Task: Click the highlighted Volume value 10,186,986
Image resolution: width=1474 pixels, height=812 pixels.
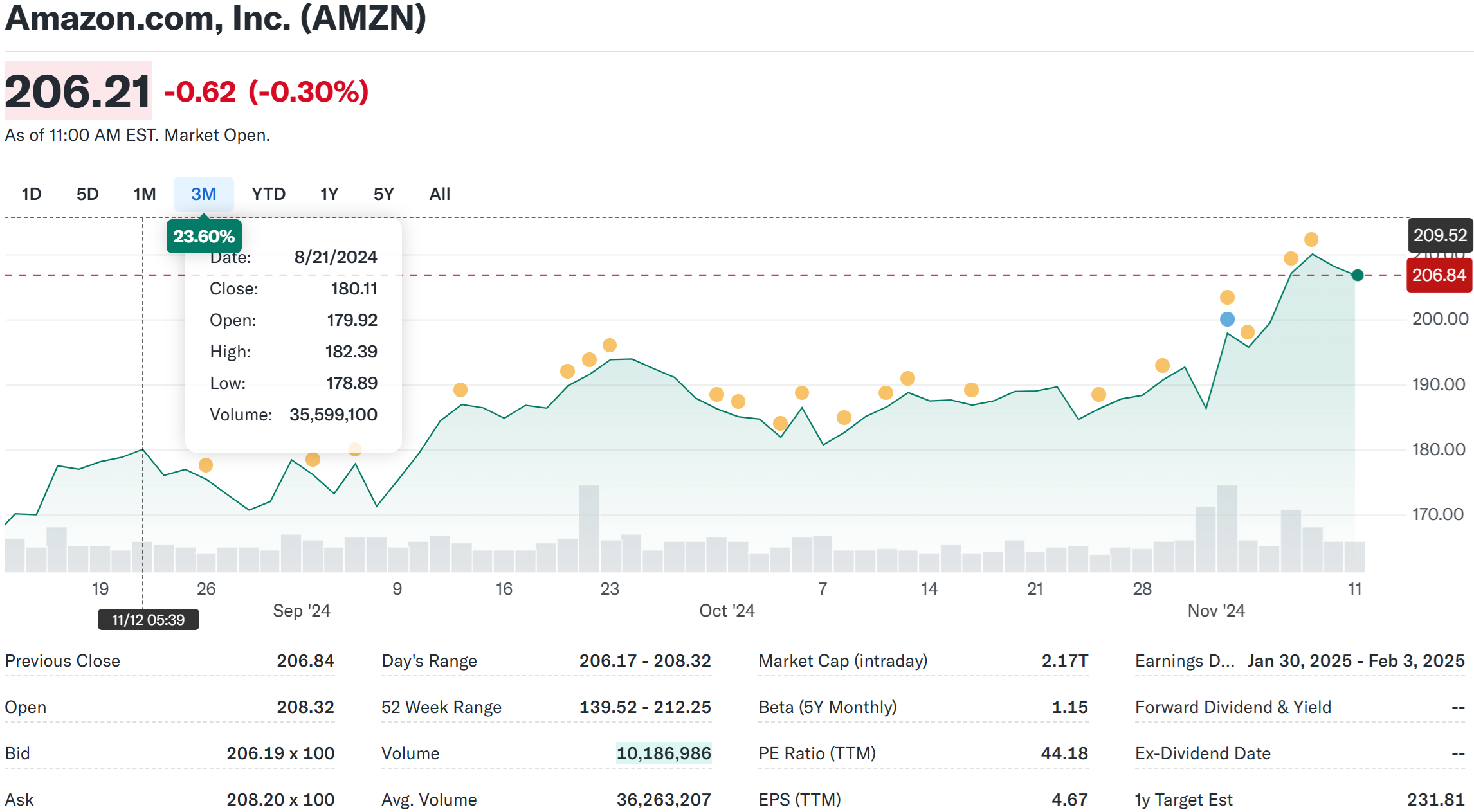Action: (664, 753)
